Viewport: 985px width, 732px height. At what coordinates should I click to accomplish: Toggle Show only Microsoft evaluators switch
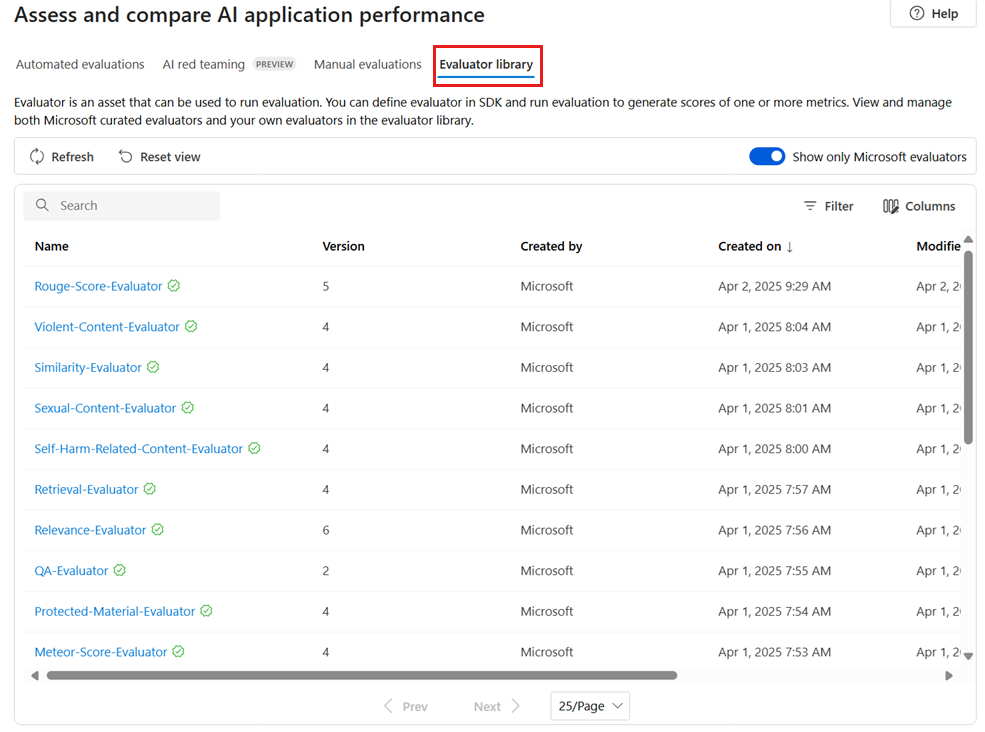[x=767, y=156]
